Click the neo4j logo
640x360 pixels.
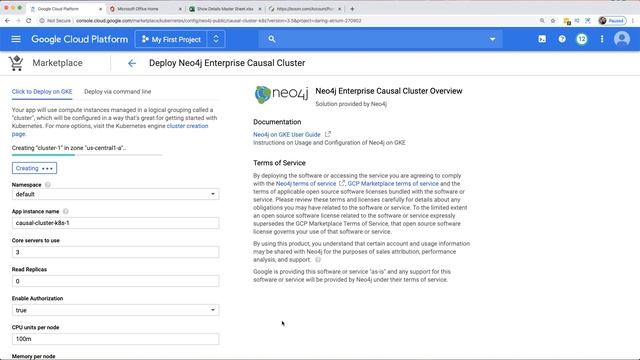coord(281,94)
